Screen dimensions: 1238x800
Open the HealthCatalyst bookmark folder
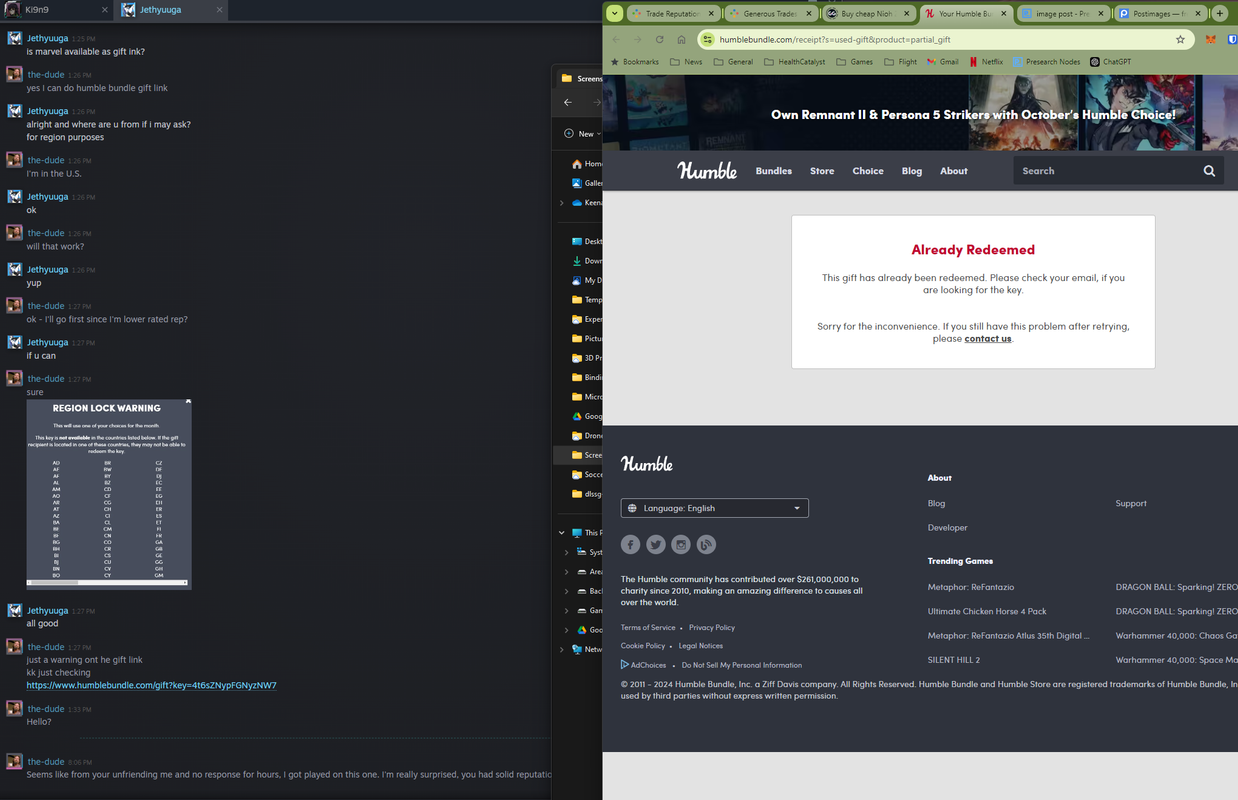coord(794,62)
